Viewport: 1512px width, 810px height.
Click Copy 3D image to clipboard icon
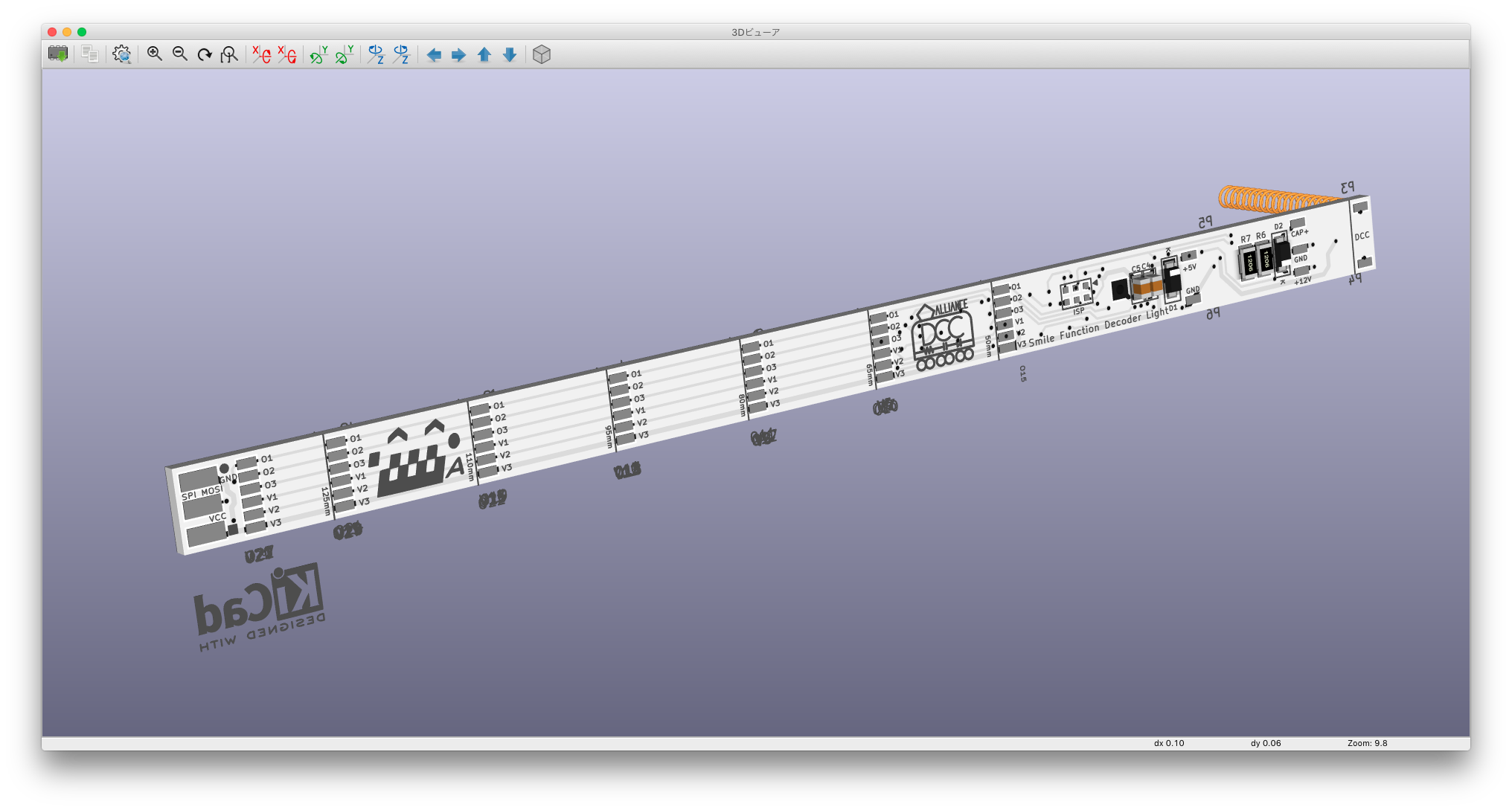[x=90, y=54]
